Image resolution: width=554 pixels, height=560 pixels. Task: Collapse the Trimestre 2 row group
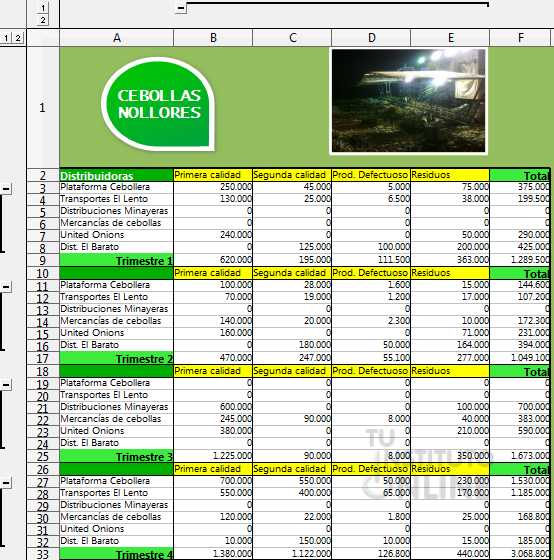point(6,286)
